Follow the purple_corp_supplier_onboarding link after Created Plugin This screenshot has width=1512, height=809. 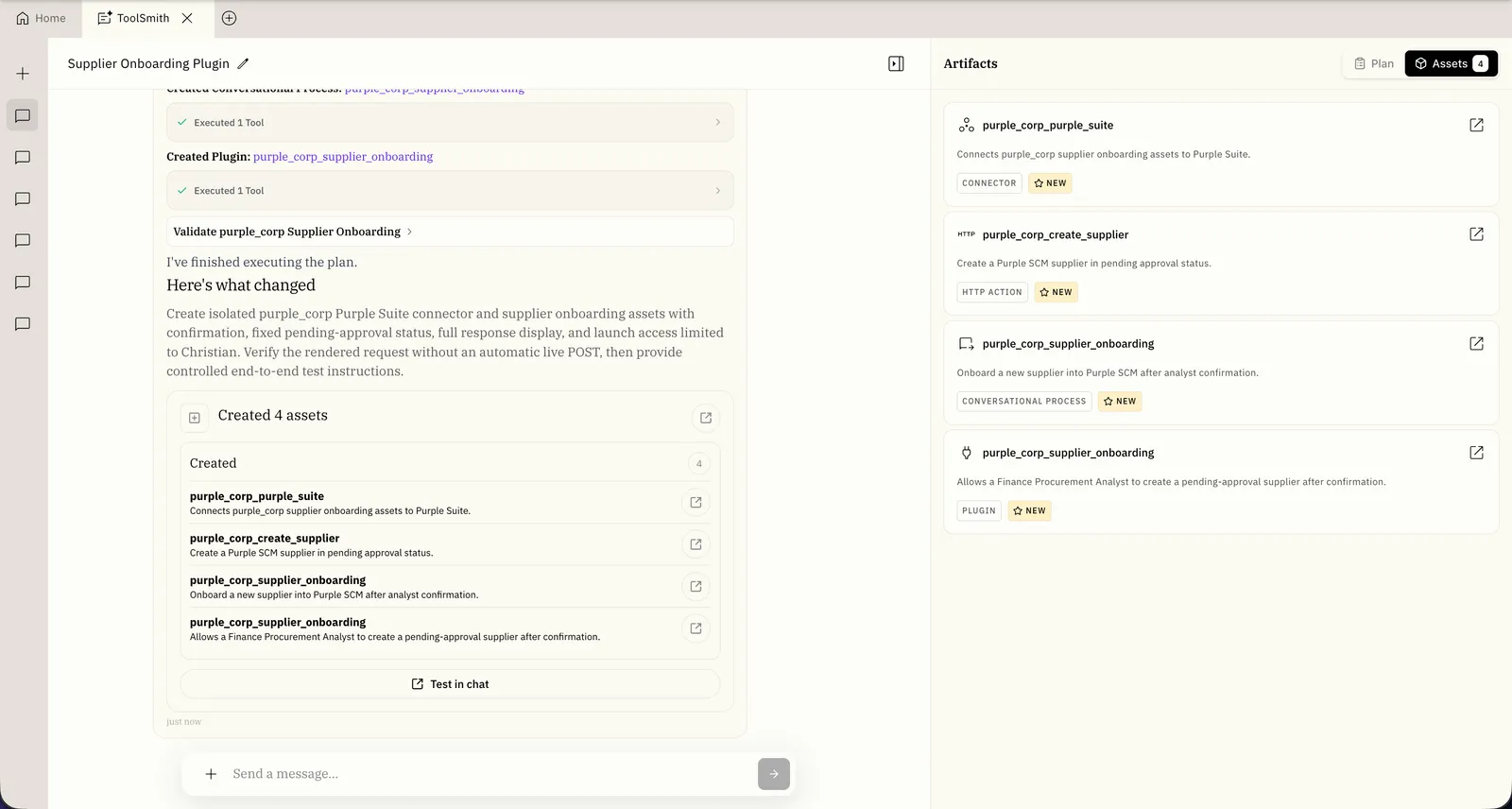click(343, 157)
